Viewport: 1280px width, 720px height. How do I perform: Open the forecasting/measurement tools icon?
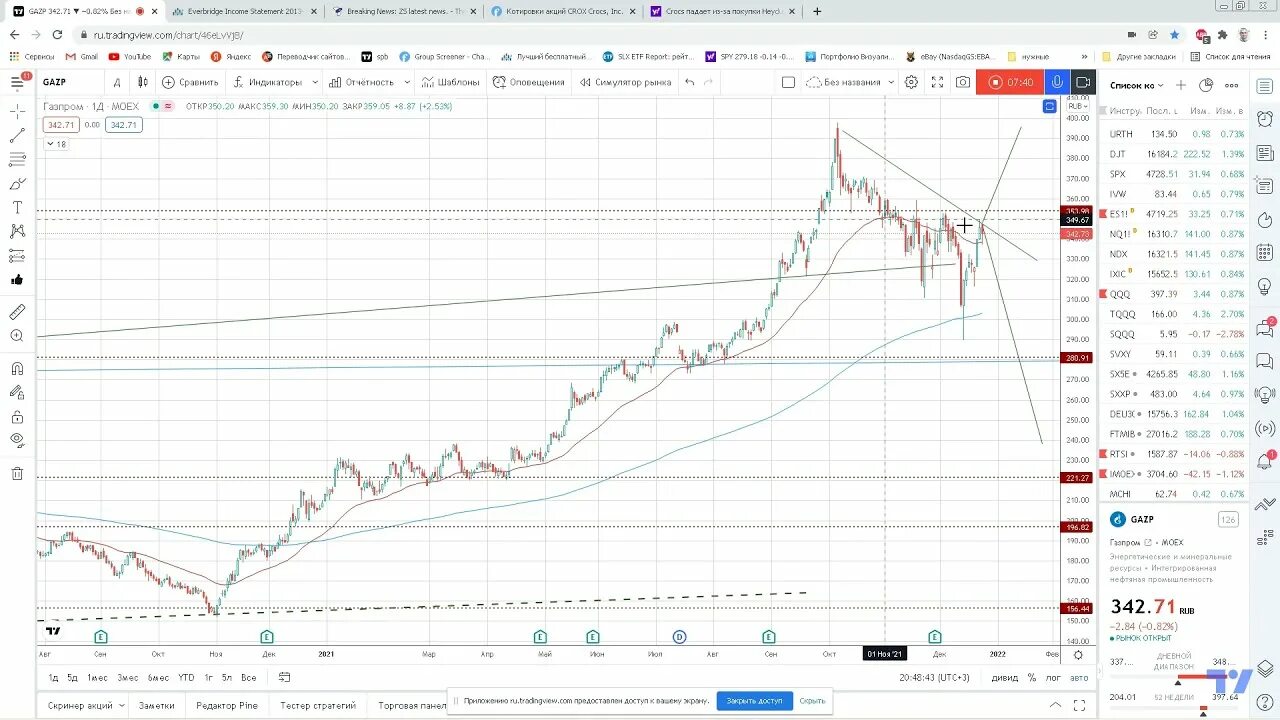point(17,255)
